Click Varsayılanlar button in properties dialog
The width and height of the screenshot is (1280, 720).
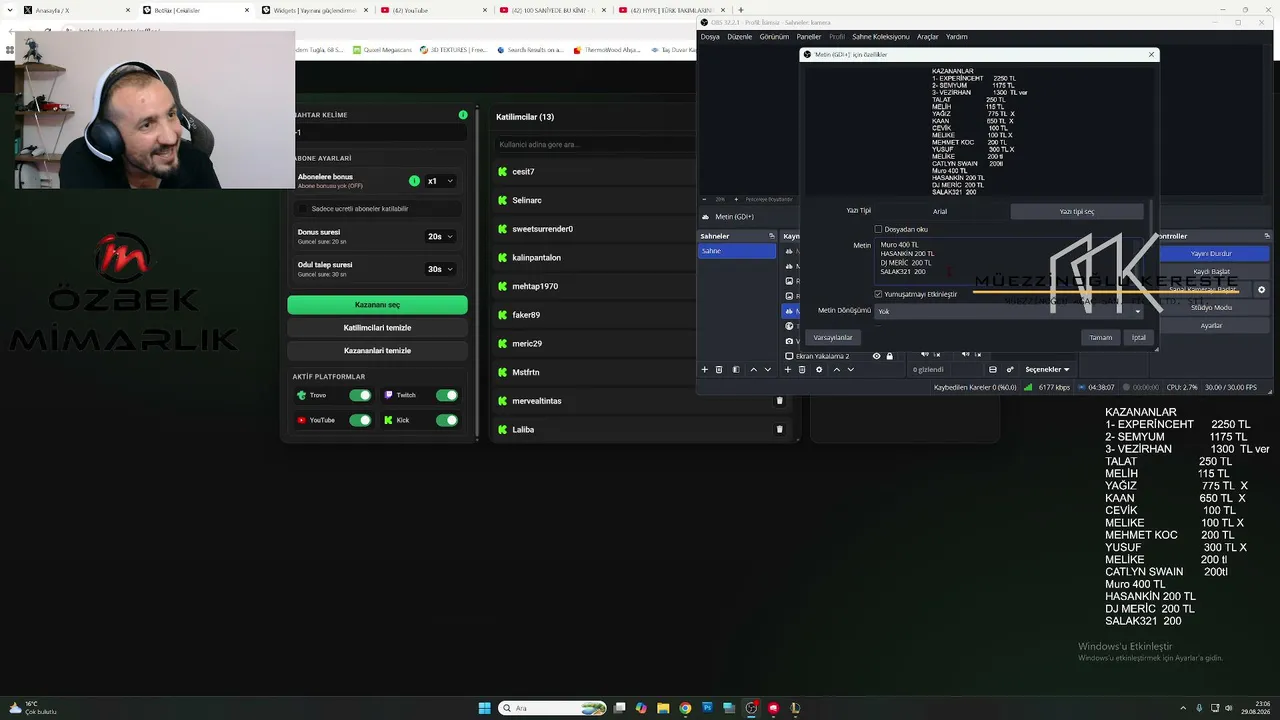pyautogui.click(x=833, y=337)
